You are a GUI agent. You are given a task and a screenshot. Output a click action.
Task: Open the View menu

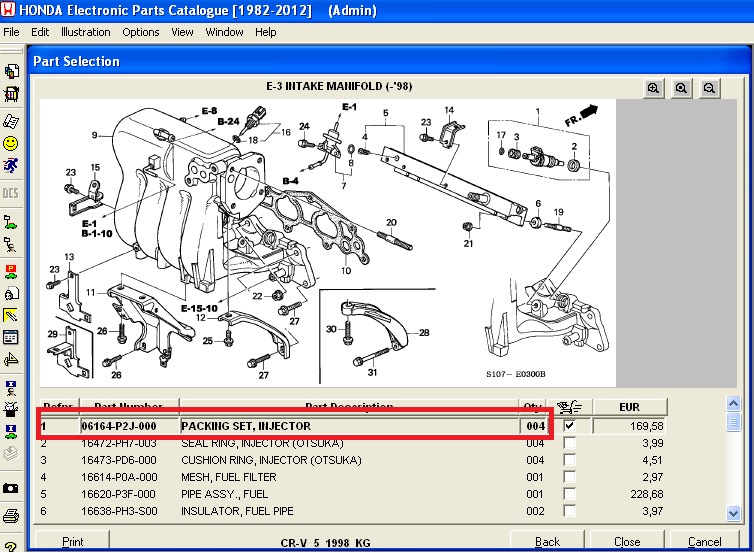click(182, 32)
